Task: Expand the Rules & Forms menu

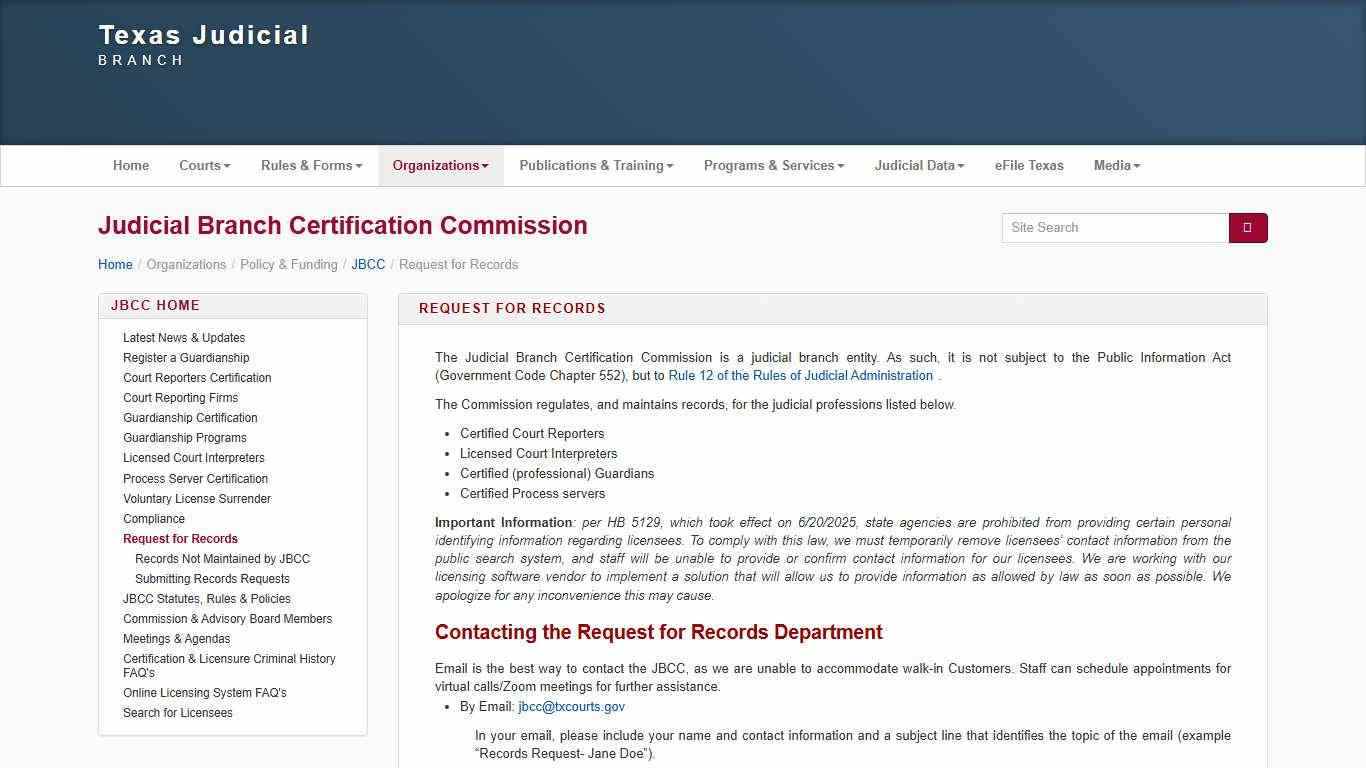Action: [x=311, y=166]
